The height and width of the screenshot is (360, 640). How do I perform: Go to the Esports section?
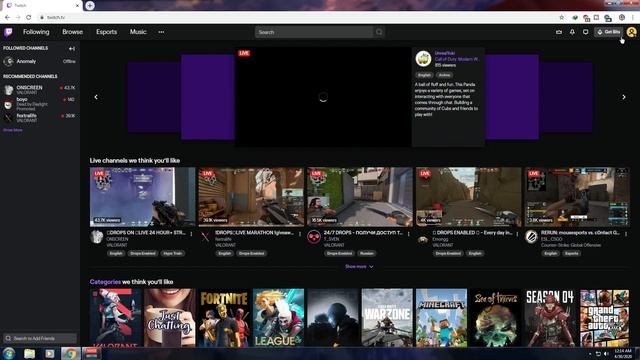(x=107, y=32)
